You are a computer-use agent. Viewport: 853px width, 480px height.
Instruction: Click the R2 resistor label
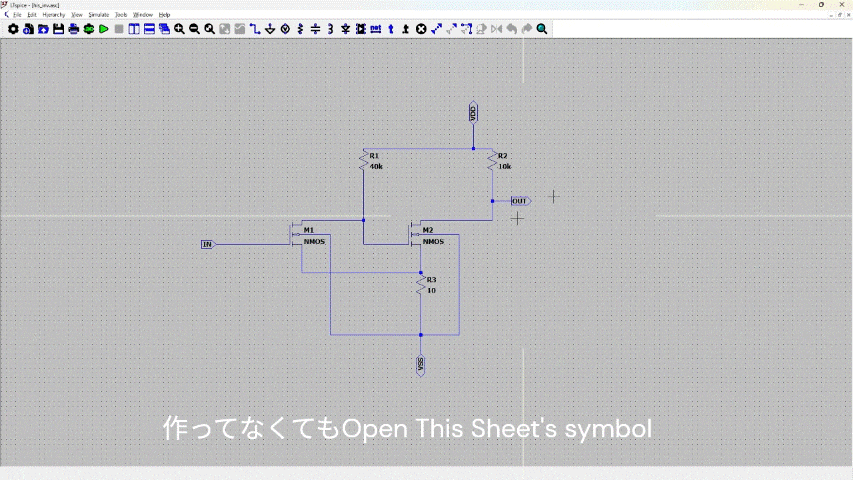pyautogui.click(x=503, y=156)
